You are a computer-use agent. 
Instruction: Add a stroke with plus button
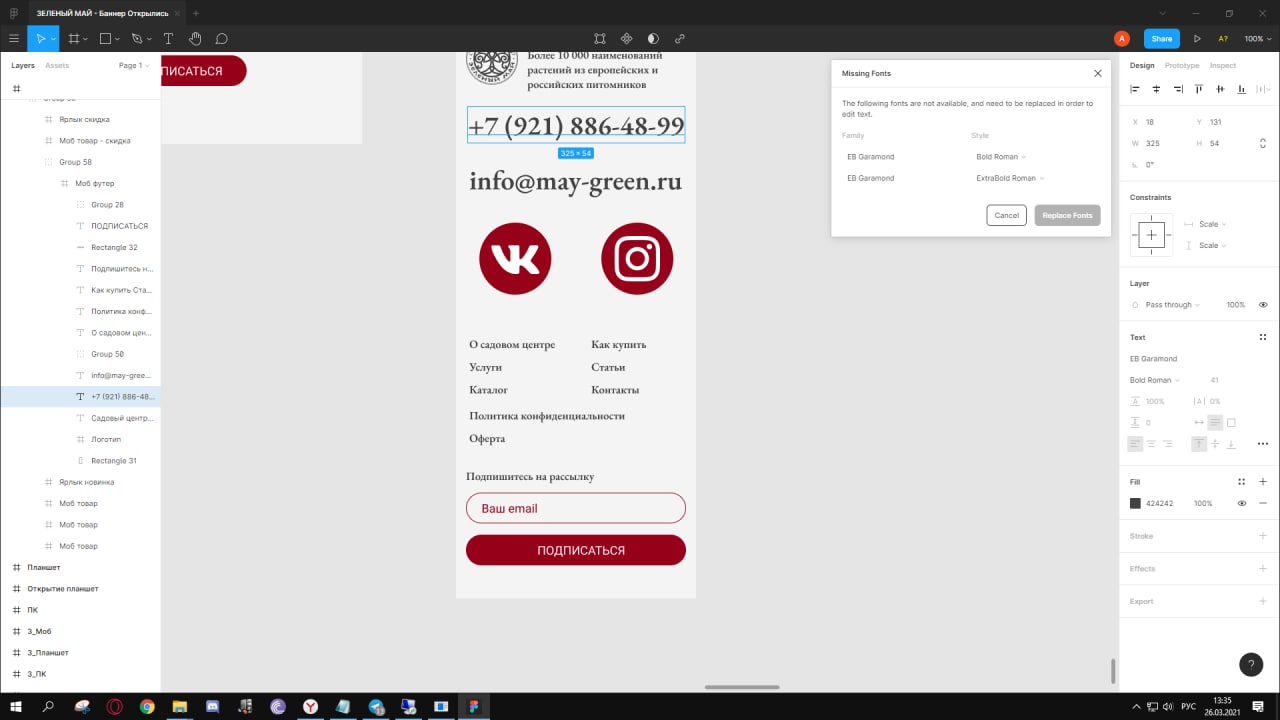[x=1263, y=536]
